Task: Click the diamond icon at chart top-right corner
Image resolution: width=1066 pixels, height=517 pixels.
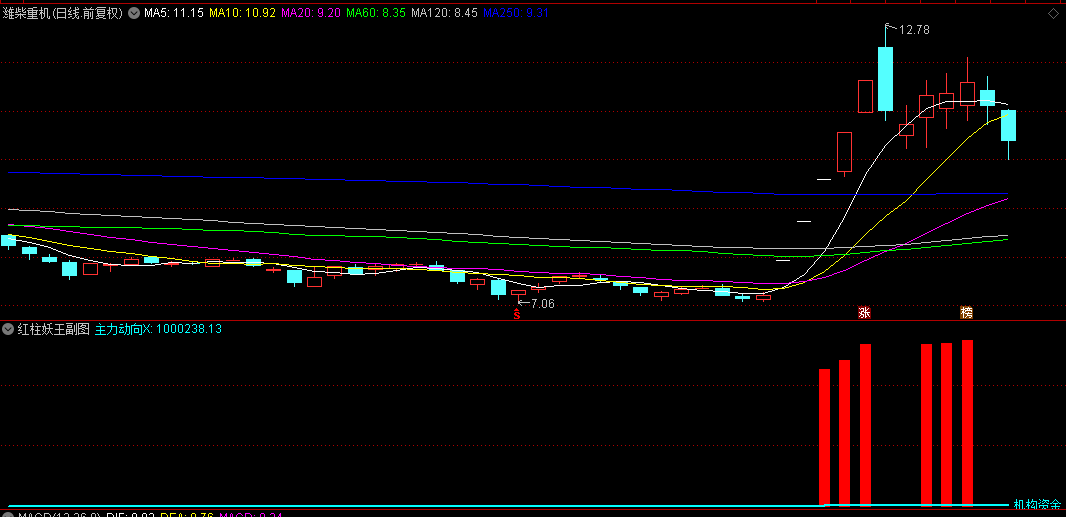Action: click(x=1053, y=14)
